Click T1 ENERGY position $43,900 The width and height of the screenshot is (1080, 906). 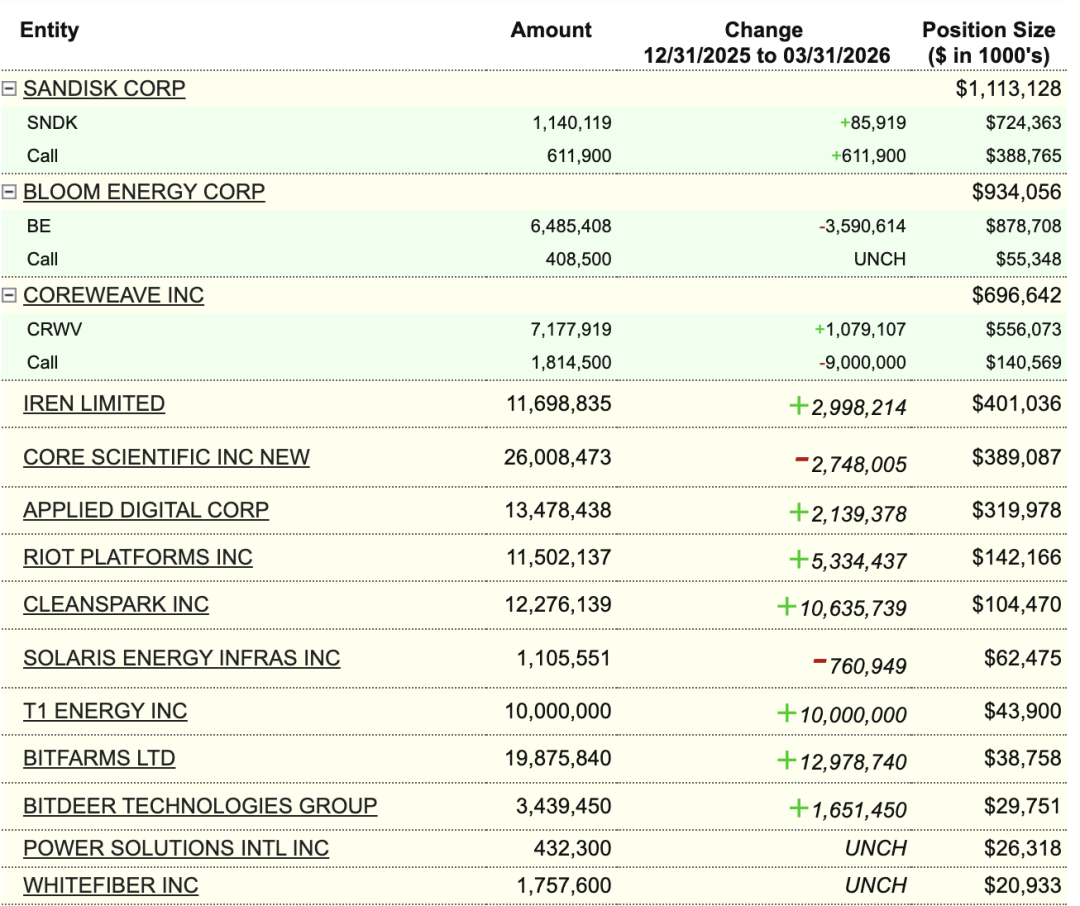click(1023, 710)
